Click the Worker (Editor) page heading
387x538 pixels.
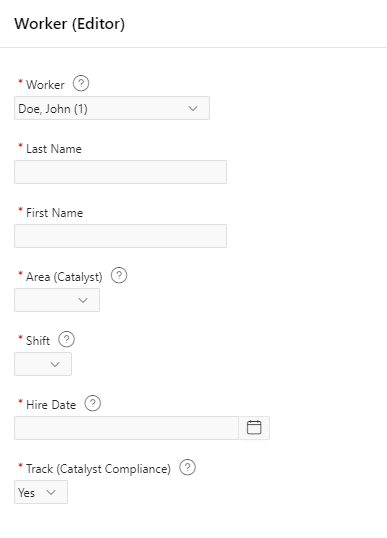(x=70, y=24)
